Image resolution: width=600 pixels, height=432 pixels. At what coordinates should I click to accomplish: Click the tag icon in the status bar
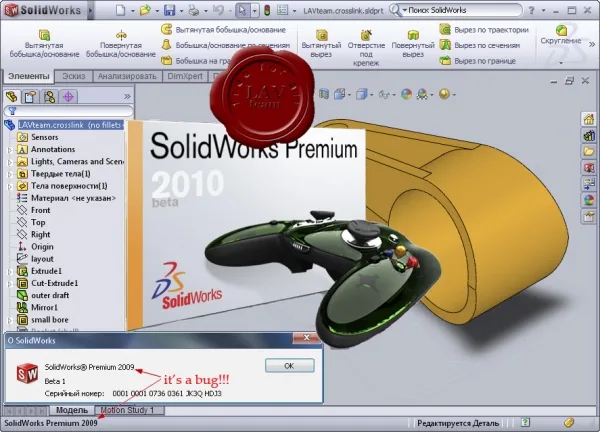(x=569, y=422)
